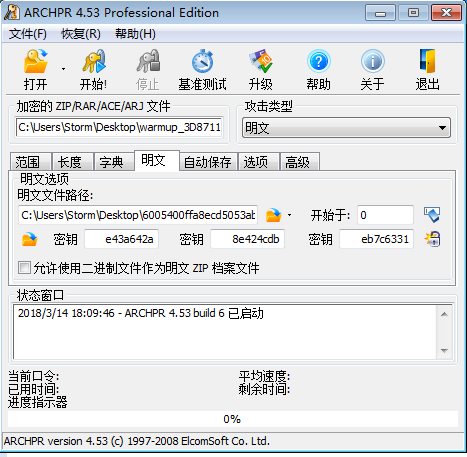Click the 升级 (Upgrade) toolbar icon

point(261,62)
